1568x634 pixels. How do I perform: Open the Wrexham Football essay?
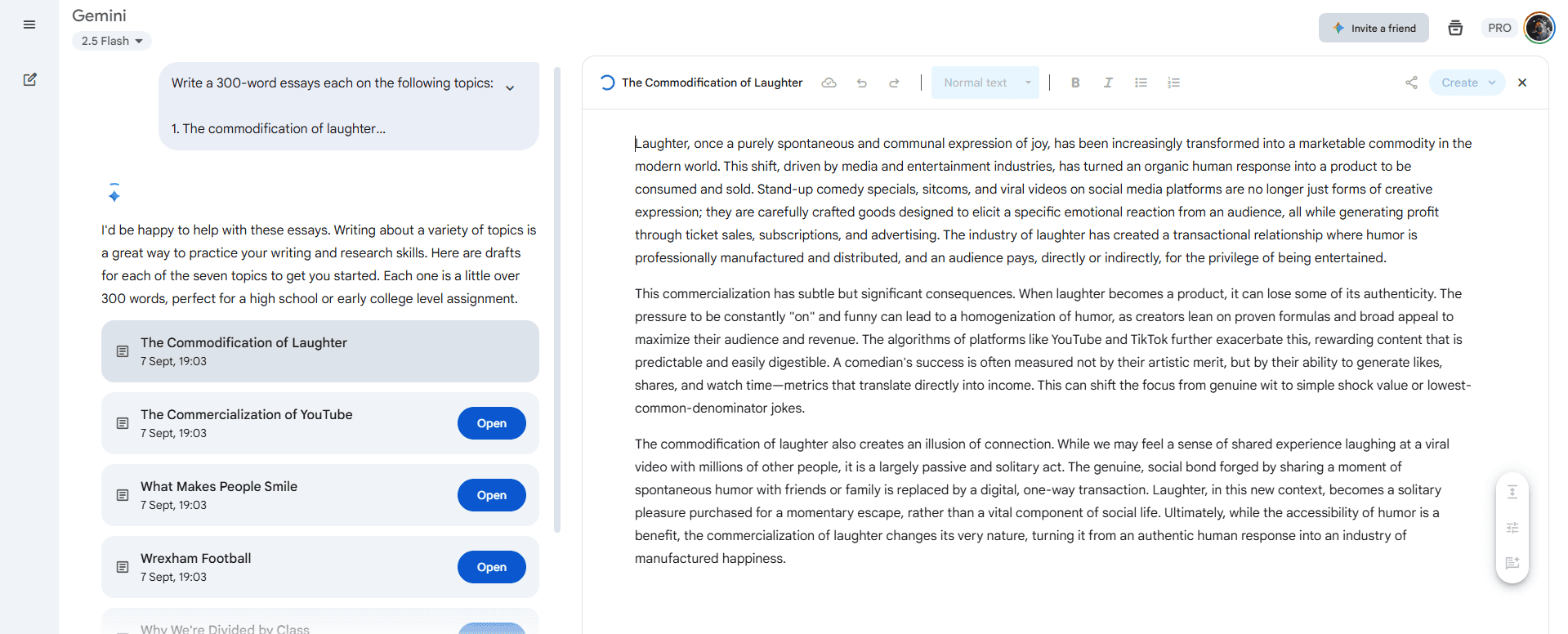(x=491, y=567)
